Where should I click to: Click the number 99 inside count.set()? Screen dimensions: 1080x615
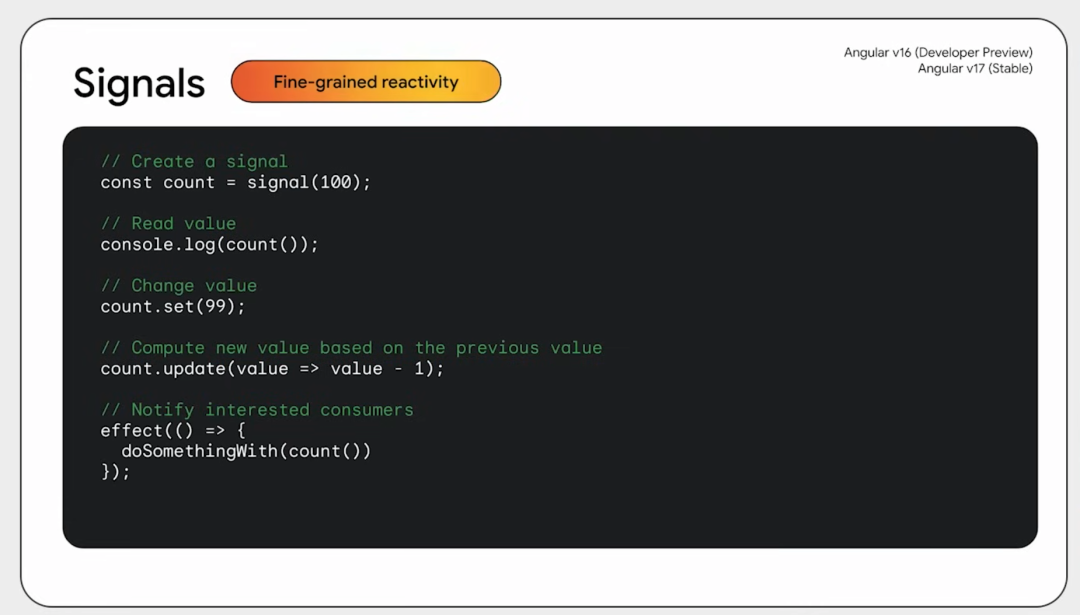pos(215,307)
